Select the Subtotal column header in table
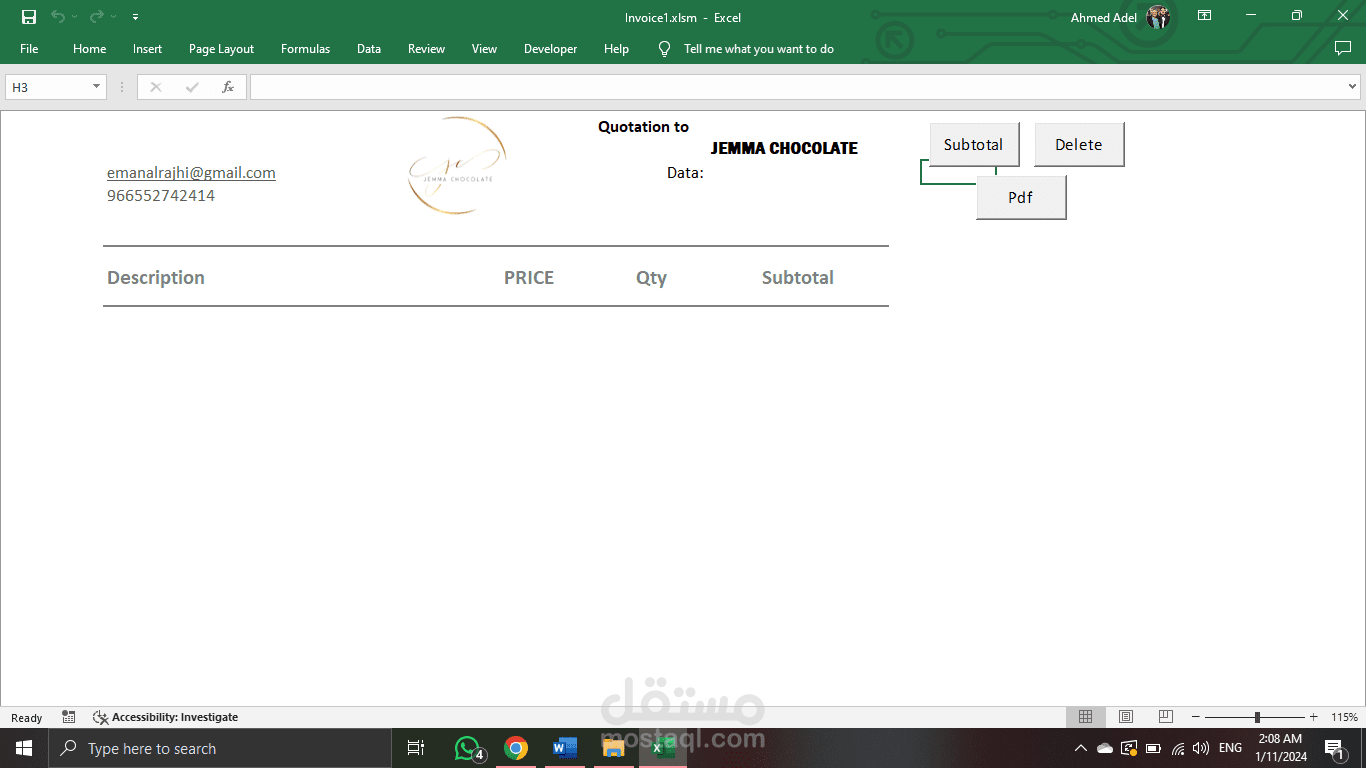This screenshot has width=1366, height=768. point(797,278)
